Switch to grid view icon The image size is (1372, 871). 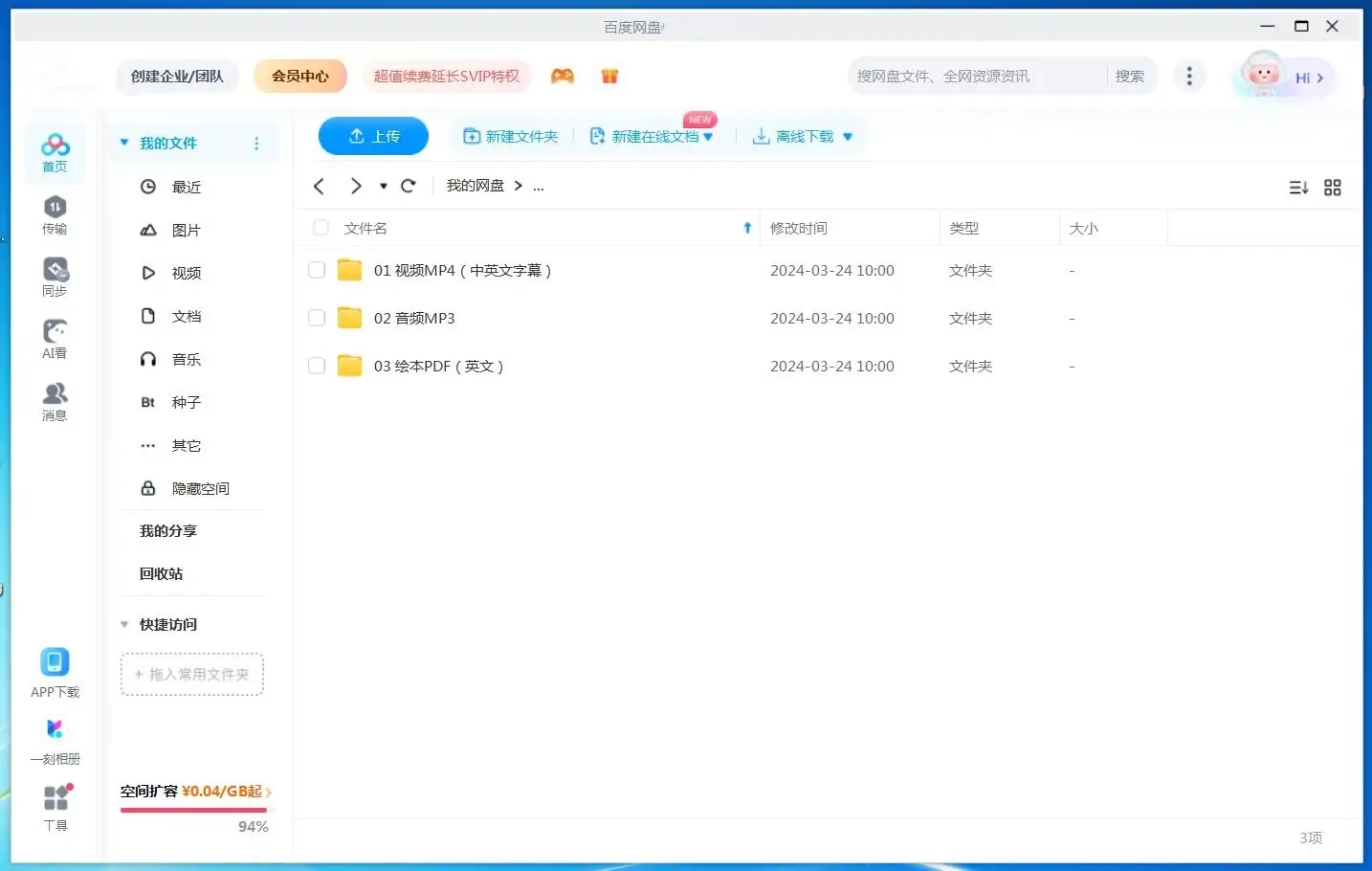point(1332,188)
